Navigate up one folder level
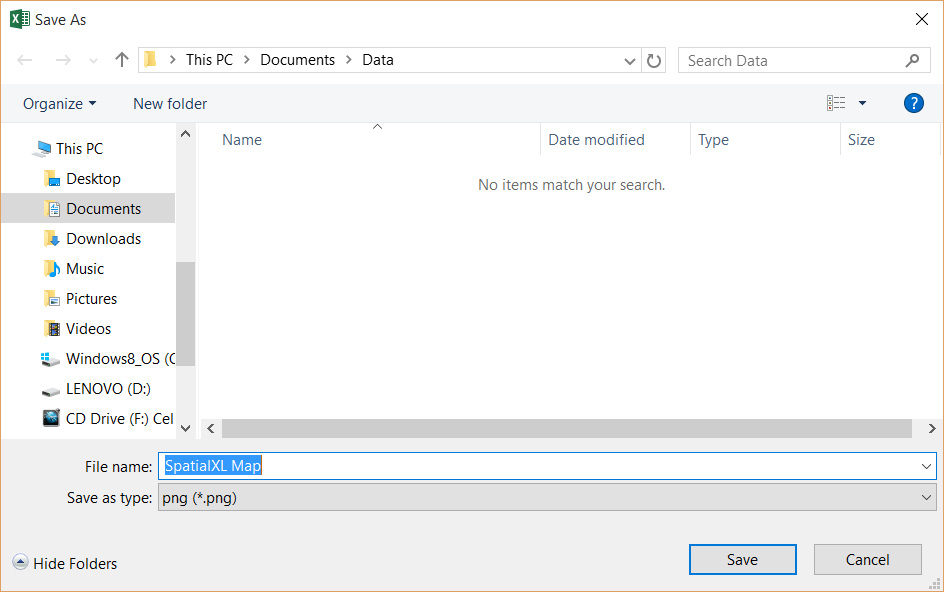The height and width of the screenshot is (592, 944). pyautogui.click(x=121, y=60)
